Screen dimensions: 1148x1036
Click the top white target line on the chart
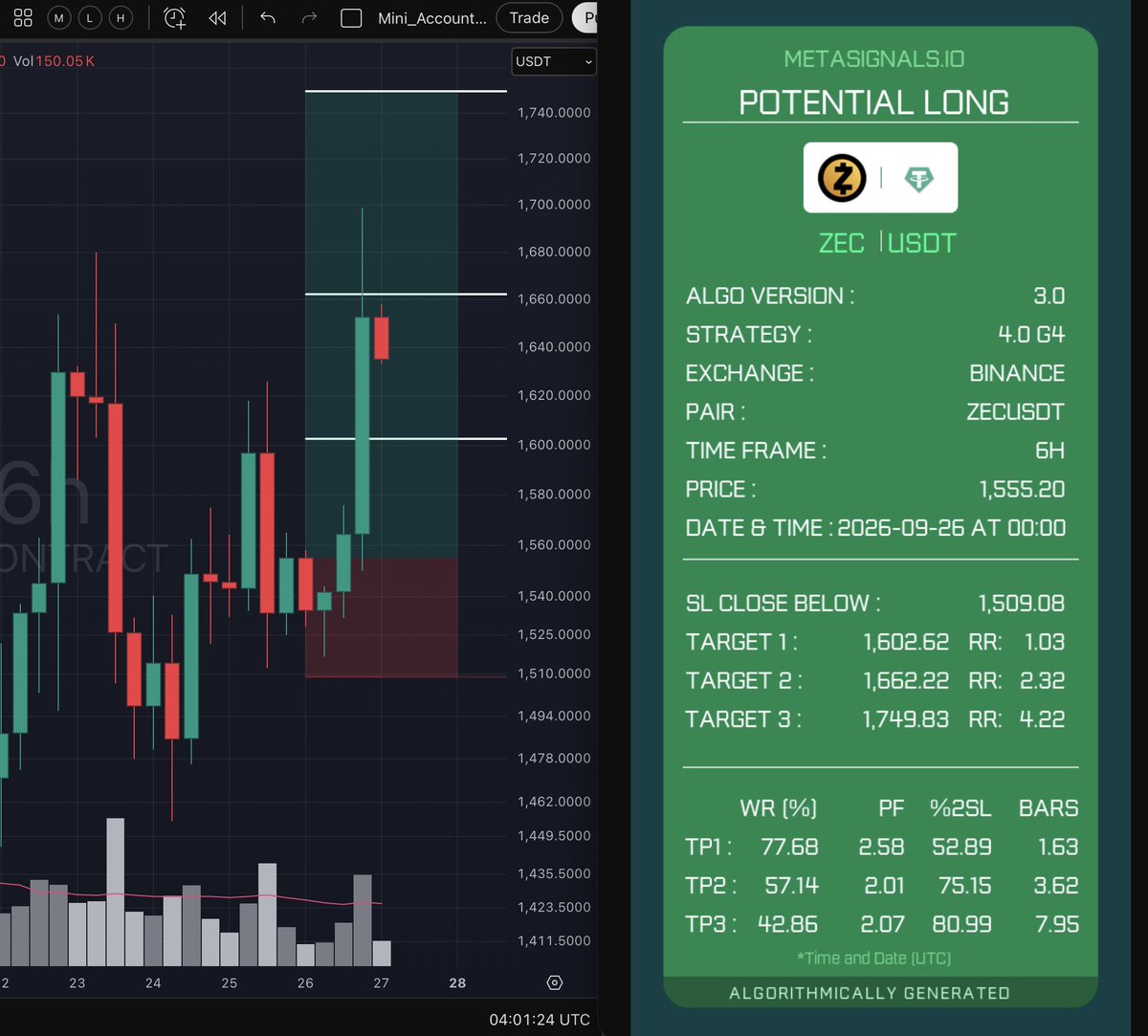click(x=406, y=91)
